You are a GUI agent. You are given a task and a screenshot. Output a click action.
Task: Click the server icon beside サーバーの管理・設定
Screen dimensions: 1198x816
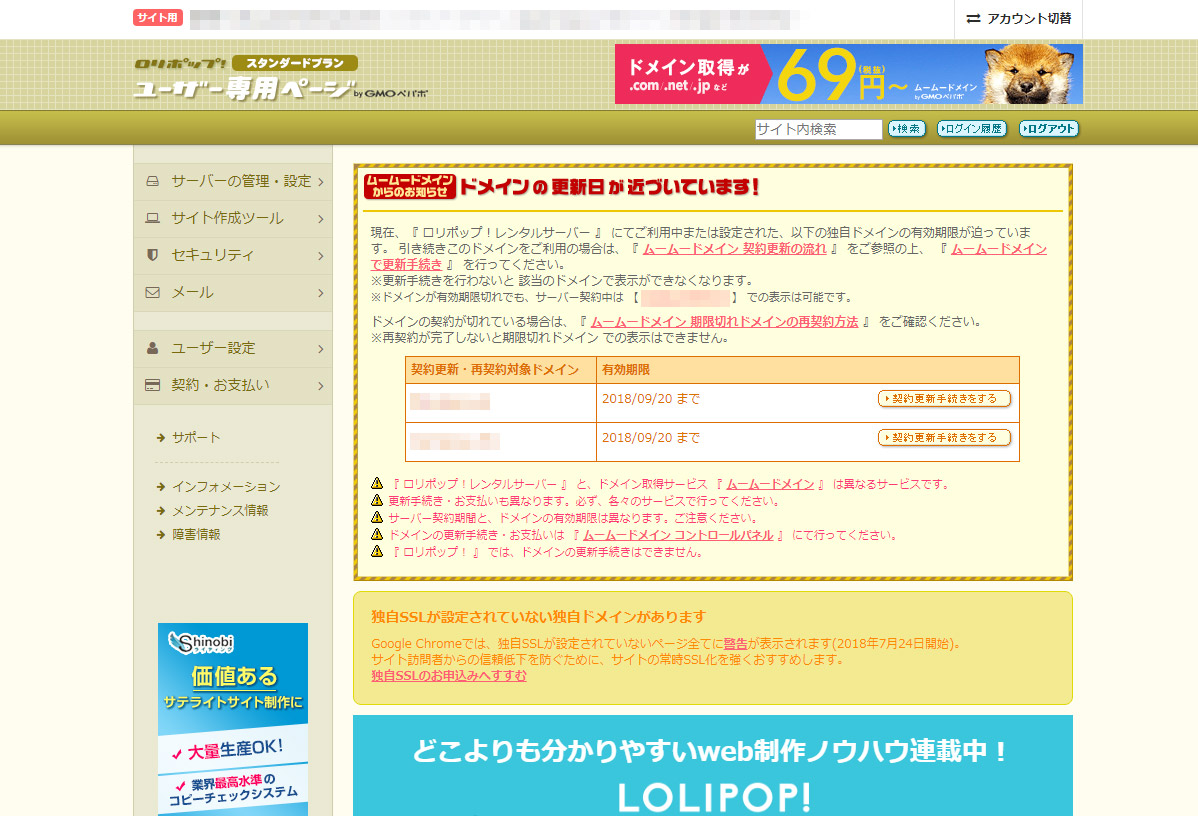point(153,181)
